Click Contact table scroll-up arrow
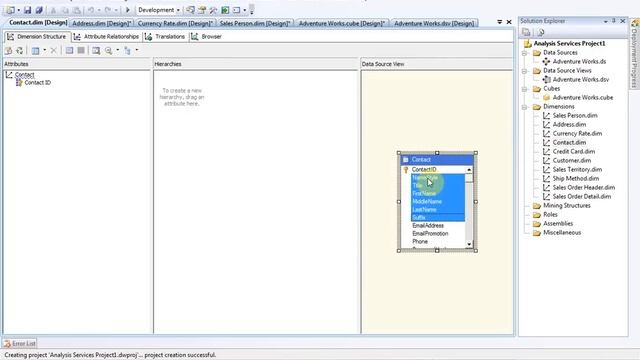Image resolution: width=640 pixels, height=360 pixels. (469, 170)
